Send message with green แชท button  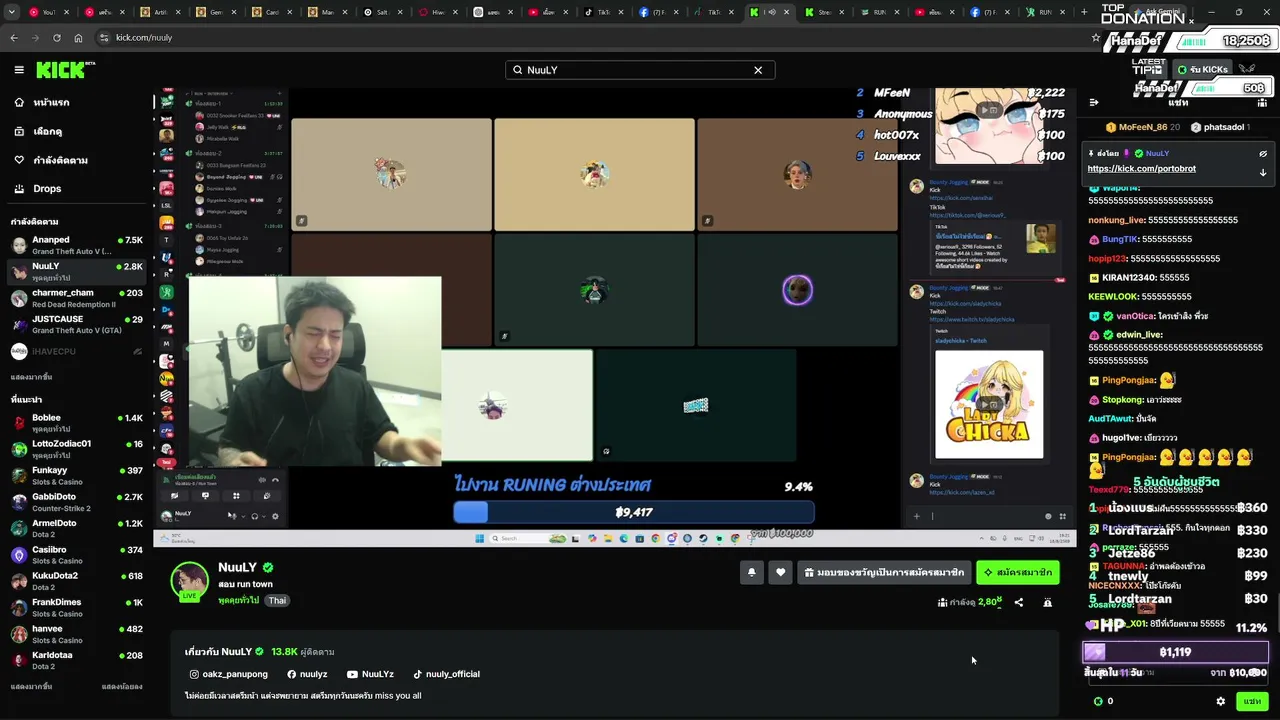click(1252, 701)
